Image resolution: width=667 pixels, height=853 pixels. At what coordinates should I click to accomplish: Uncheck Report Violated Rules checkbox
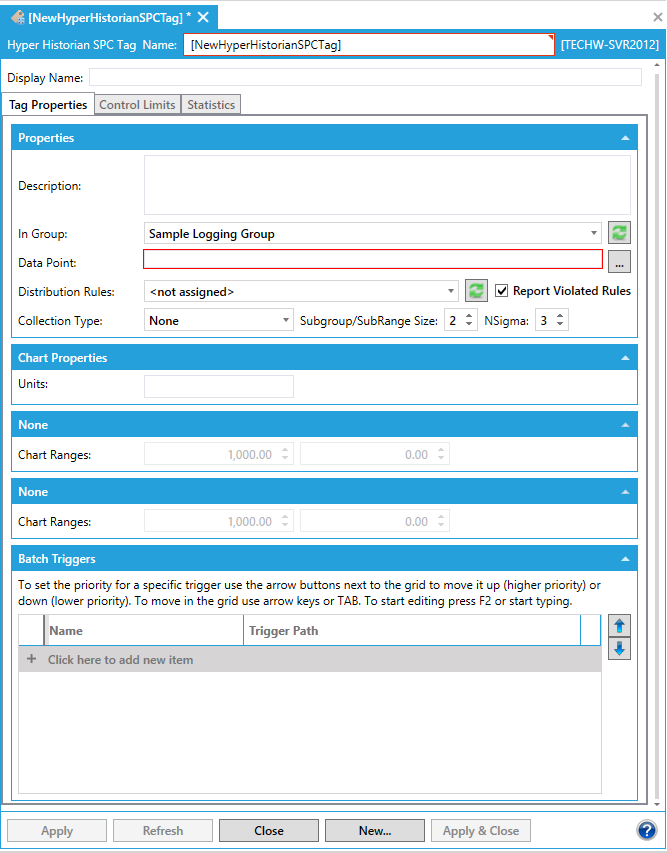pyautogui.click(x=502, y=291)
